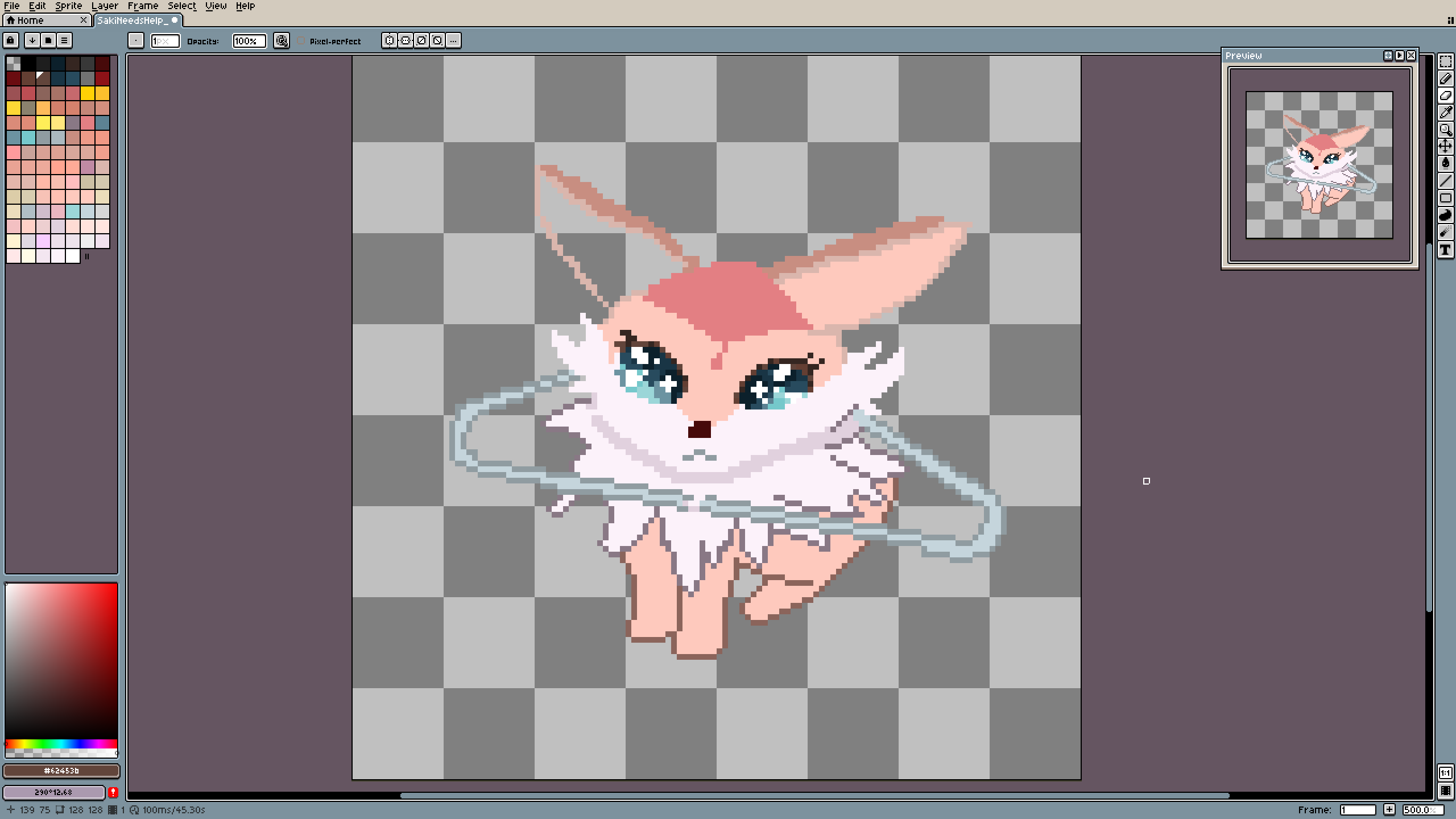Toggle the timeline visibility button
1456x819 pixels.
tap(1445, 791)
